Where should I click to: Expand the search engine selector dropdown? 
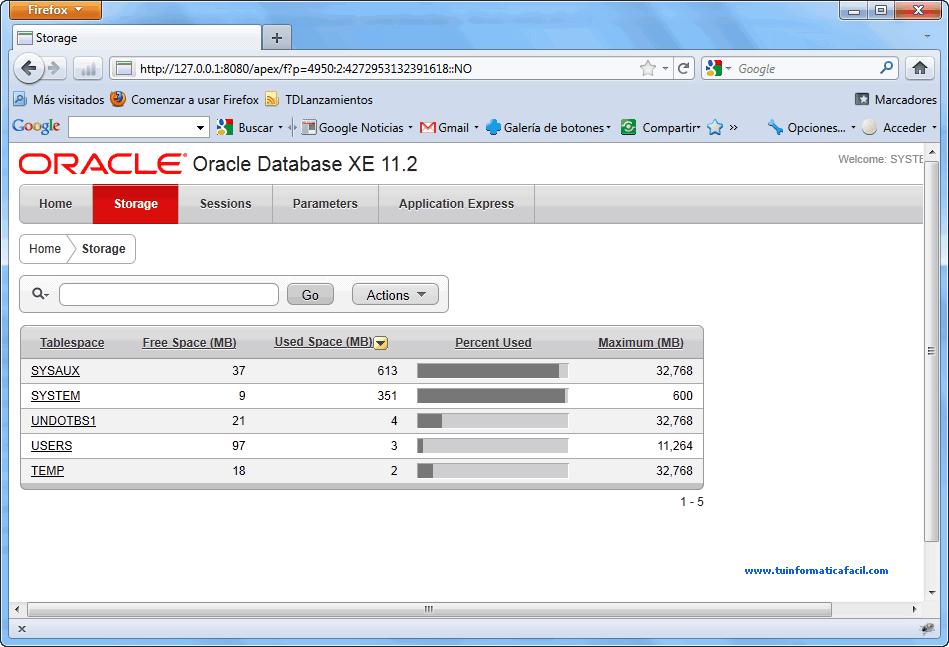coord(728,68)
